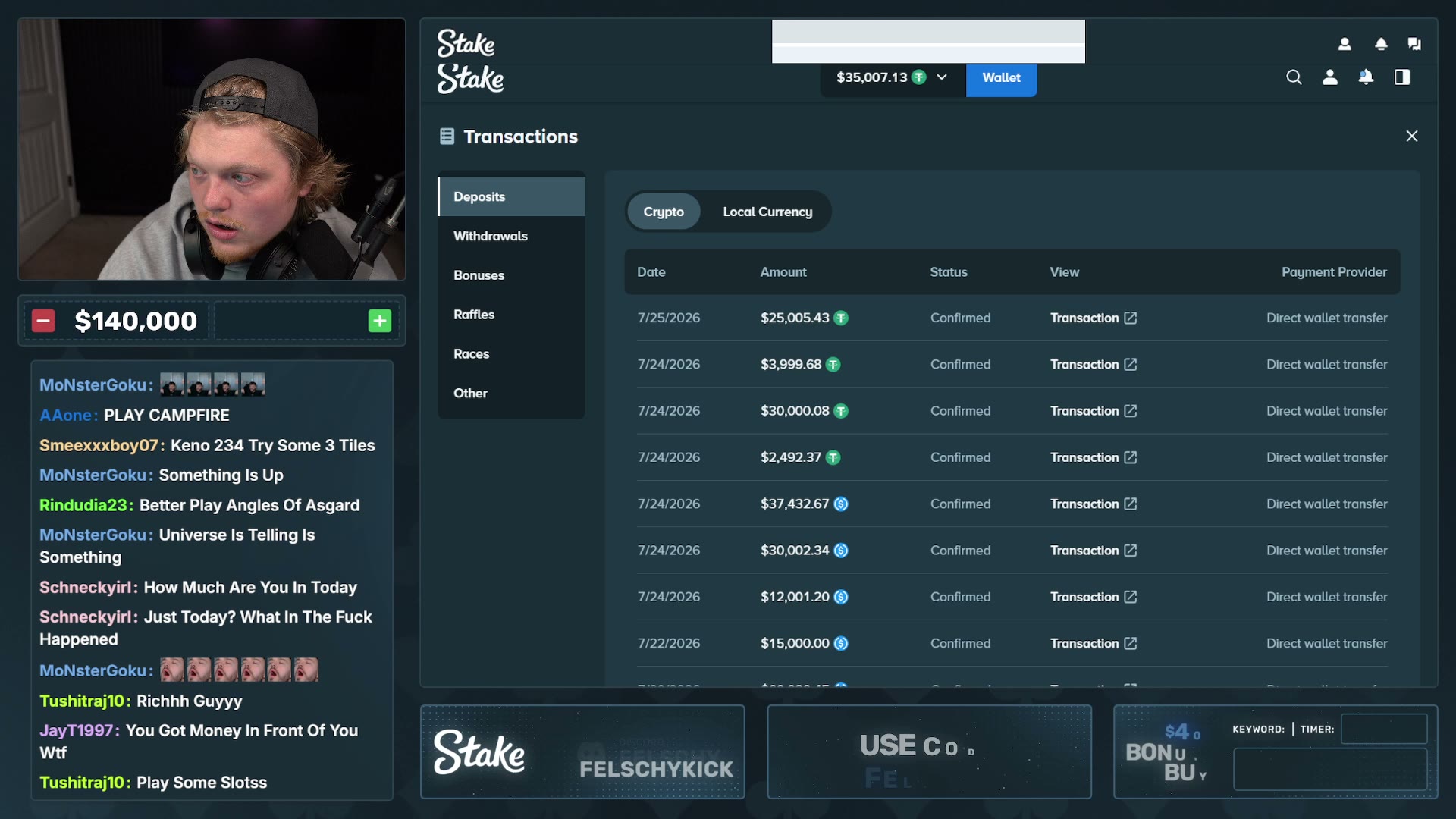The height and width of the screenshot is (819, 1456).
Task: Open the Withdrawals tab
Action: [x=511, y=236]
